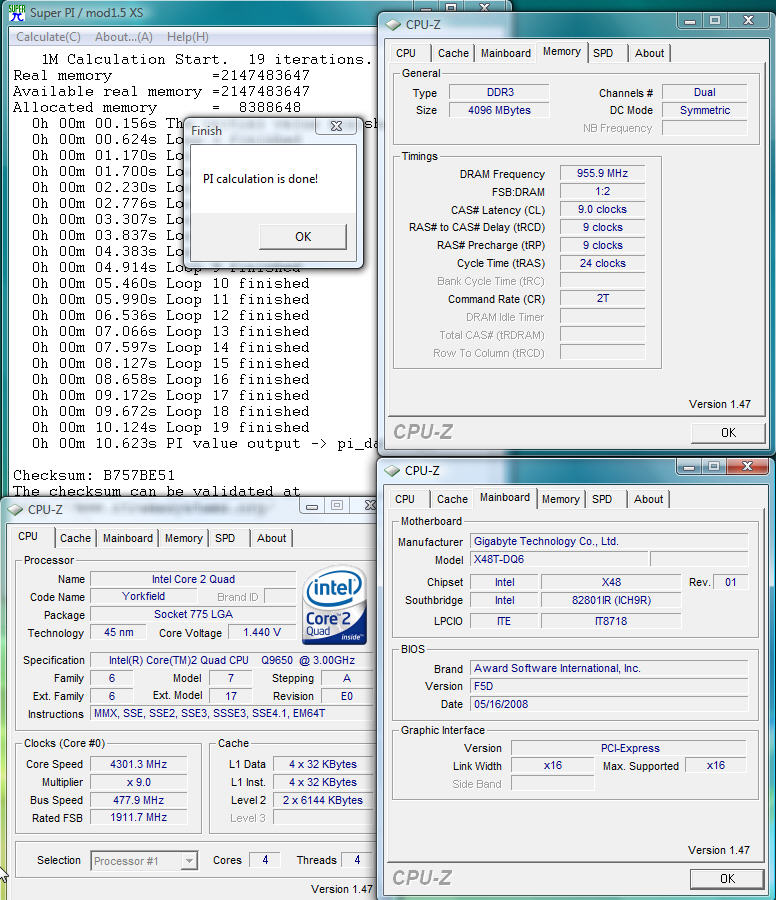Click the LPCIO IT8718 field

pos(611,621)
